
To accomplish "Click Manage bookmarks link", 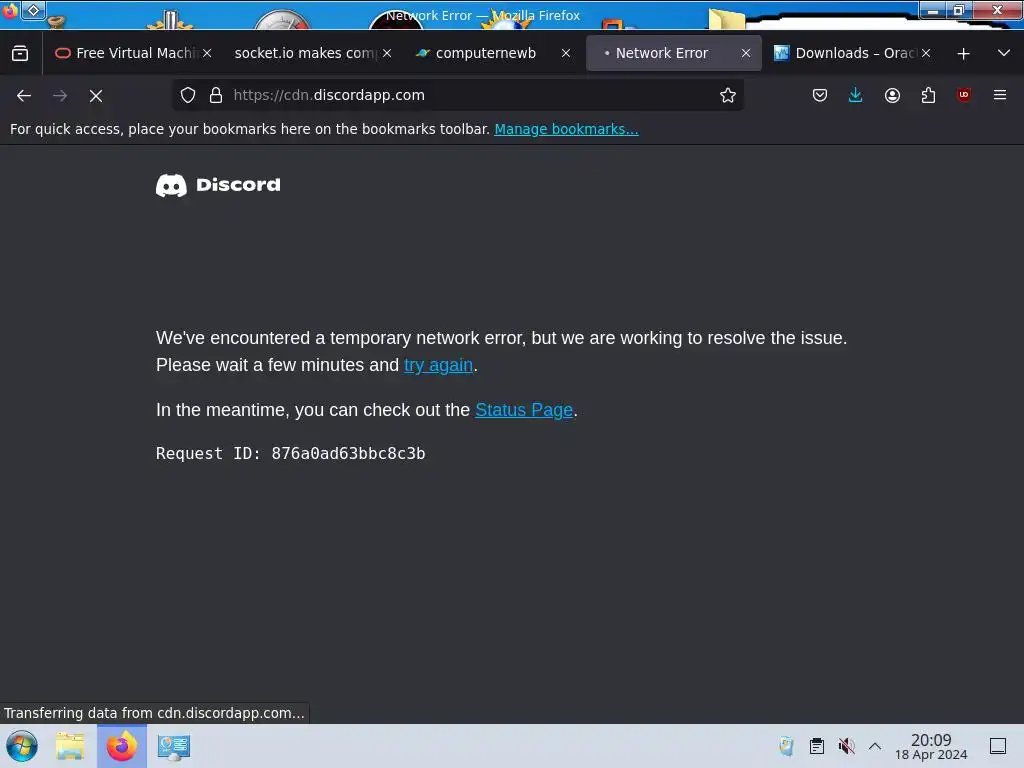I will click(x=566, y=129).
